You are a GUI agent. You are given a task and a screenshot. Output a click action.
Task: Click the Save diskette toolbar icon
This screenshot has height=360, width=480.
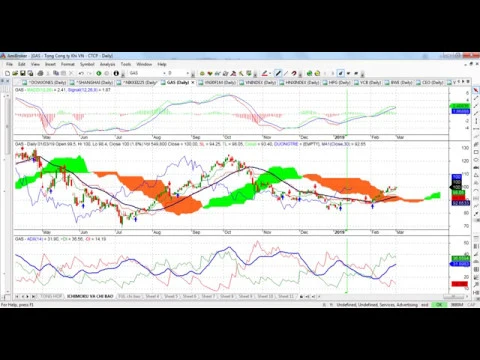point(23,73)
